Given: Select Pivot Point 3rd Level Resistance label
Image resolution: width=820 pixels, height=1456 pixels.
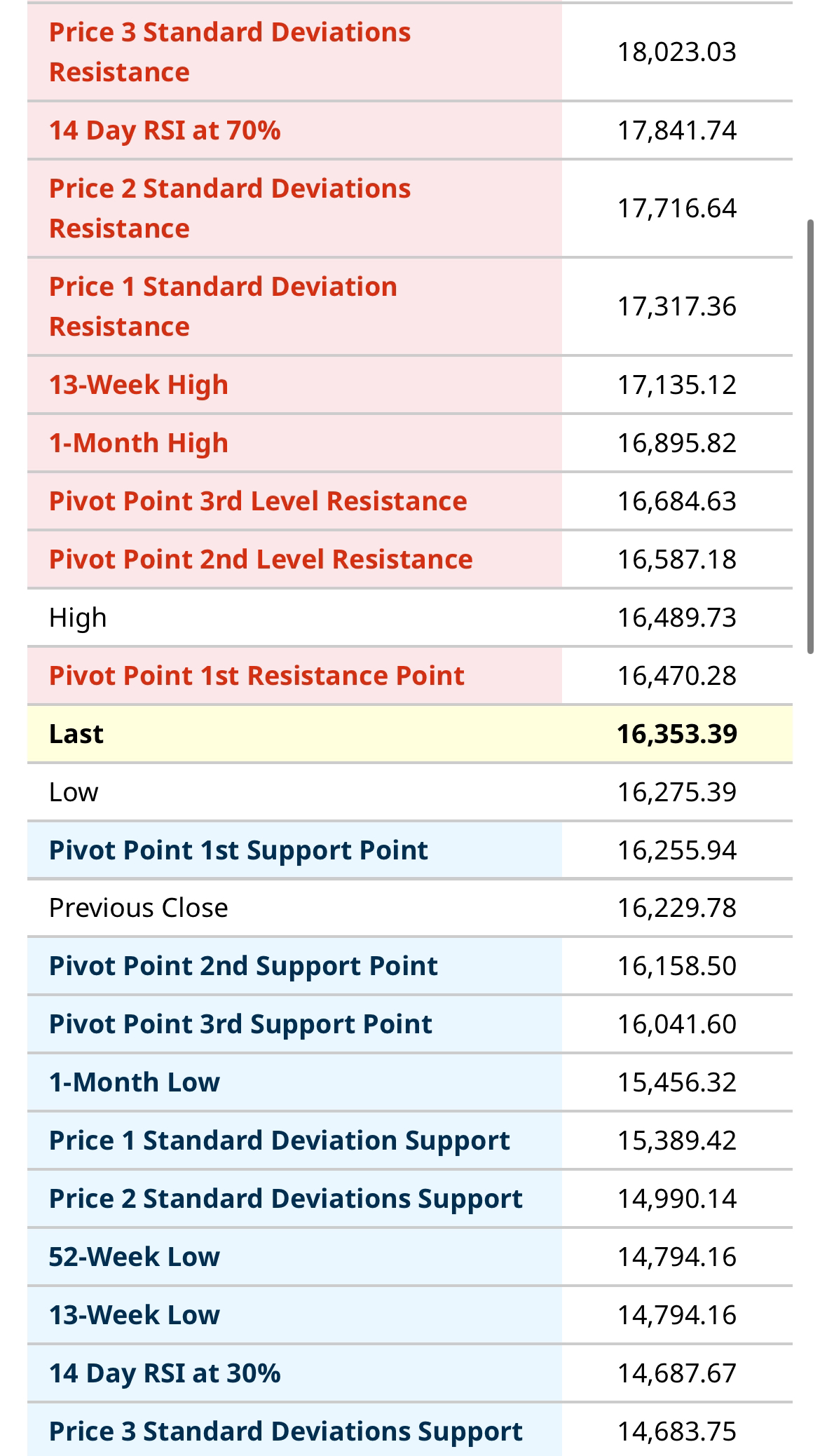Looking at the screenshot, I should (x=258, y=501).
